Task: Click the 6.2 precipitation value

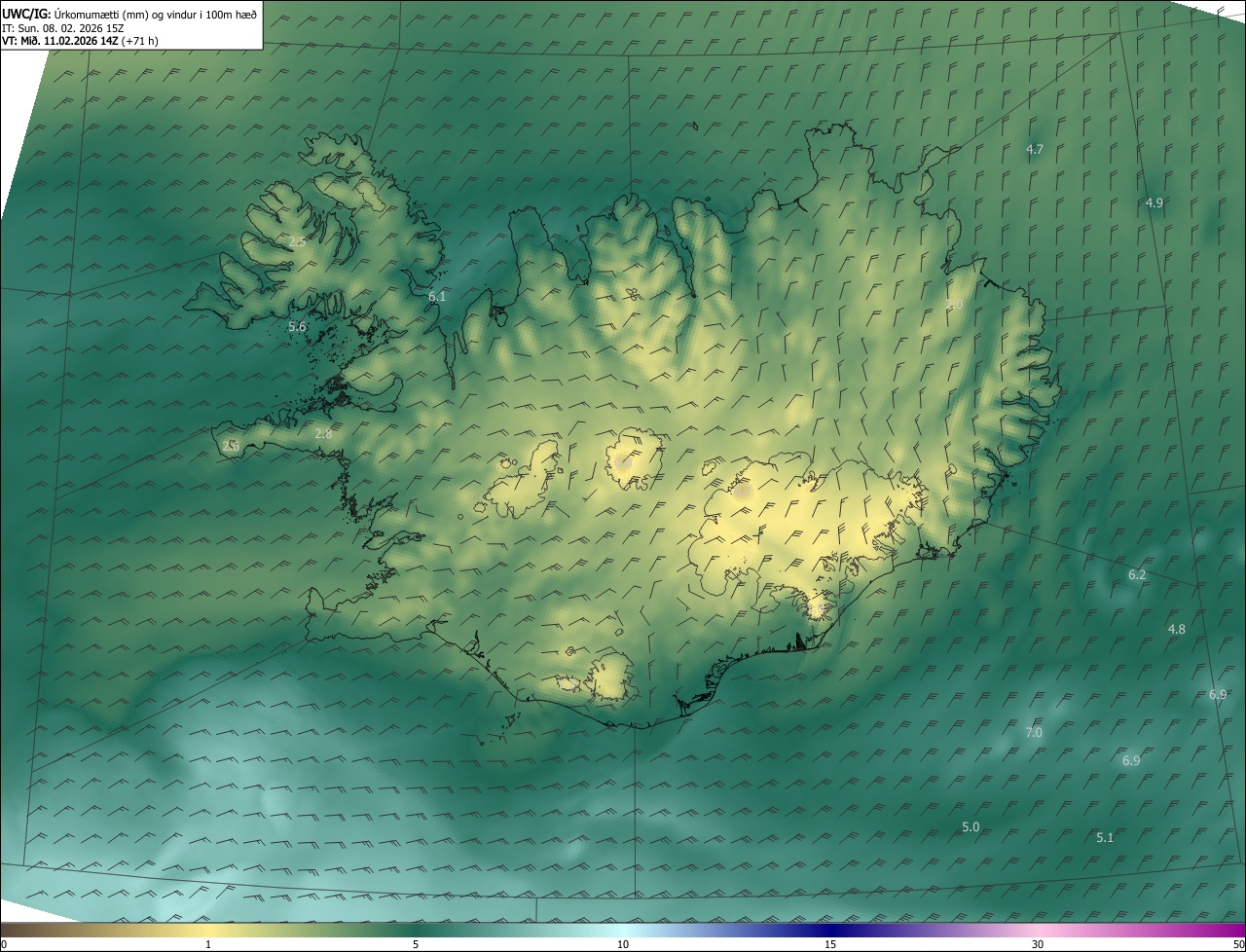Action: (x=1137, y=575)
